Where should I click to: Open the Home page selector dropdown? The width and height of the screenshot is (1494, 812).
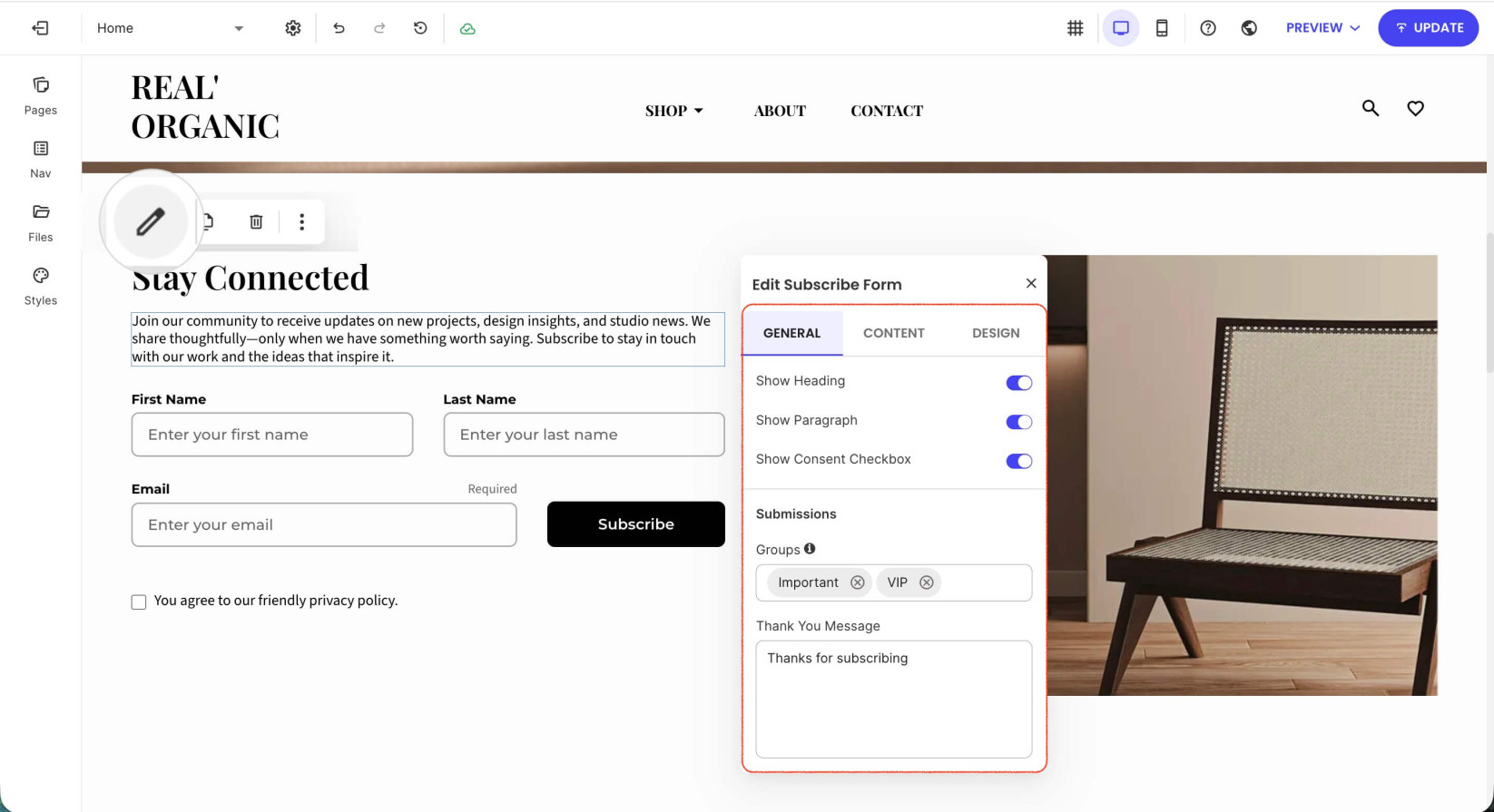(170, 28)
